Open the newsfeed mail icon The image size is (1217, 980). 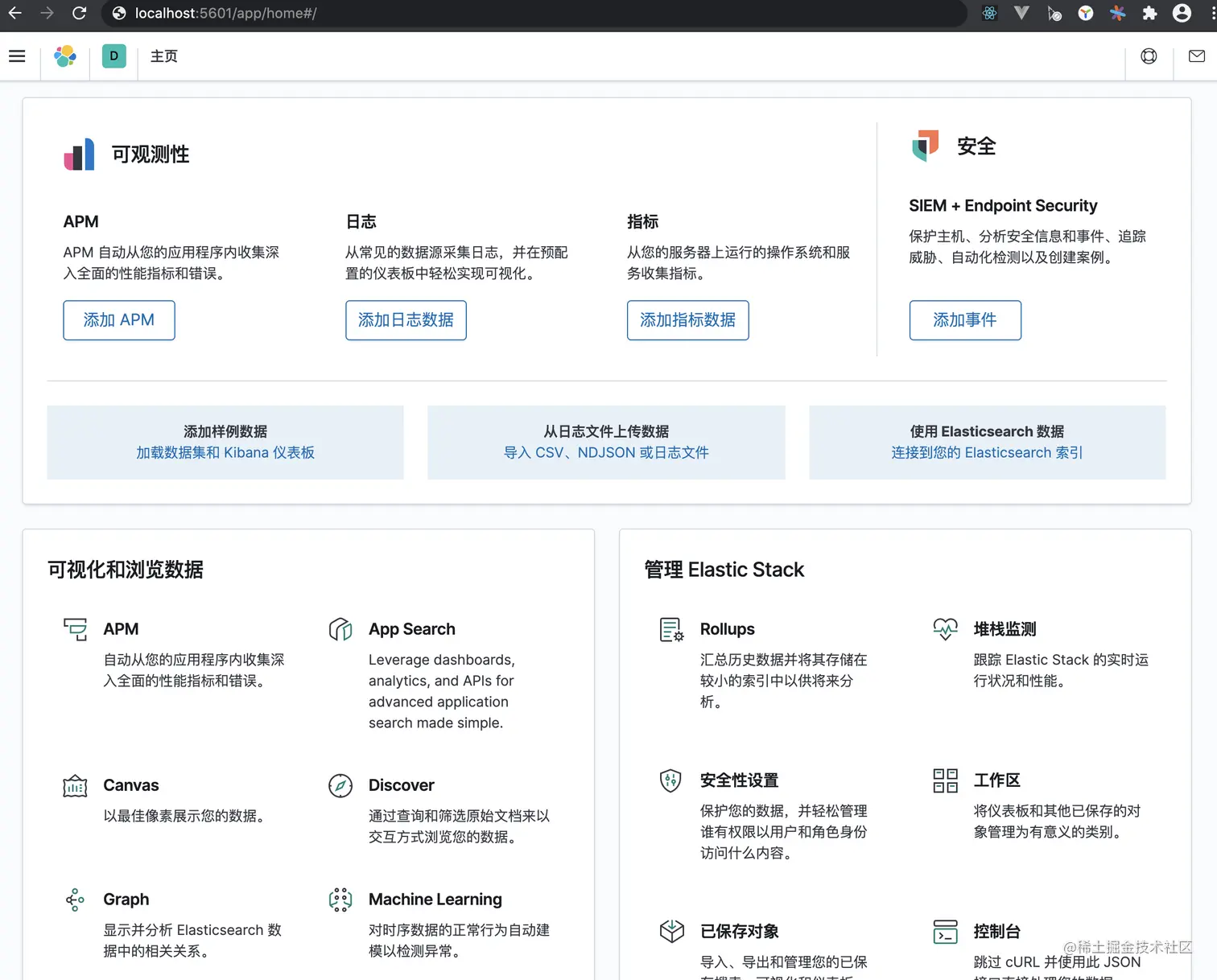1197,56
